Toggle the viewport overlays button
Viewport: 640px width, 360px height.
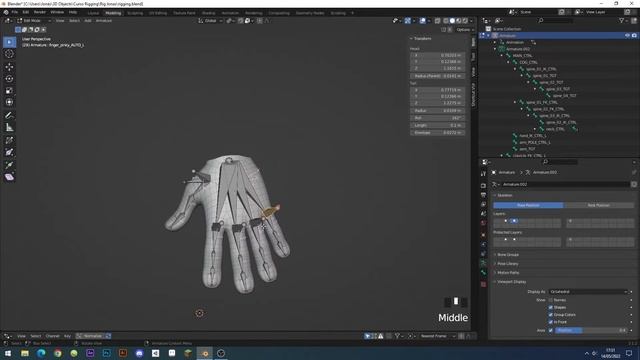[423, 20]
